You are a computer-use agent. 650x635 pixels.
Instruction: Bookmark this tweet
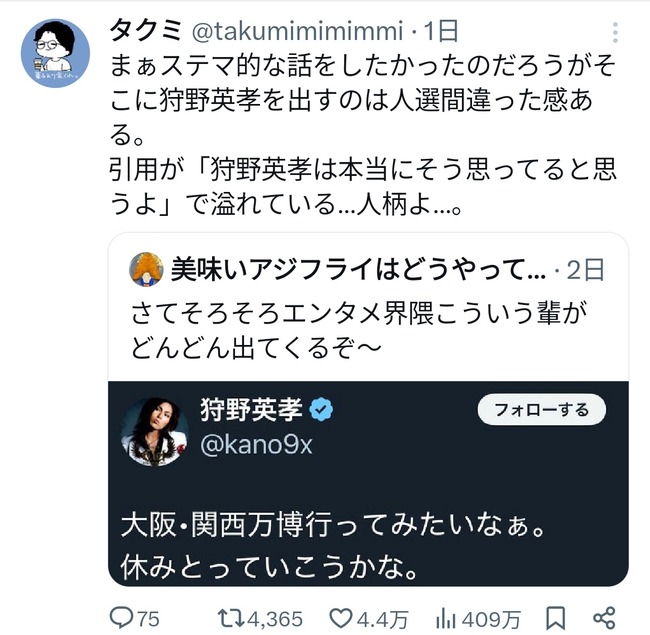pos(559,619)
